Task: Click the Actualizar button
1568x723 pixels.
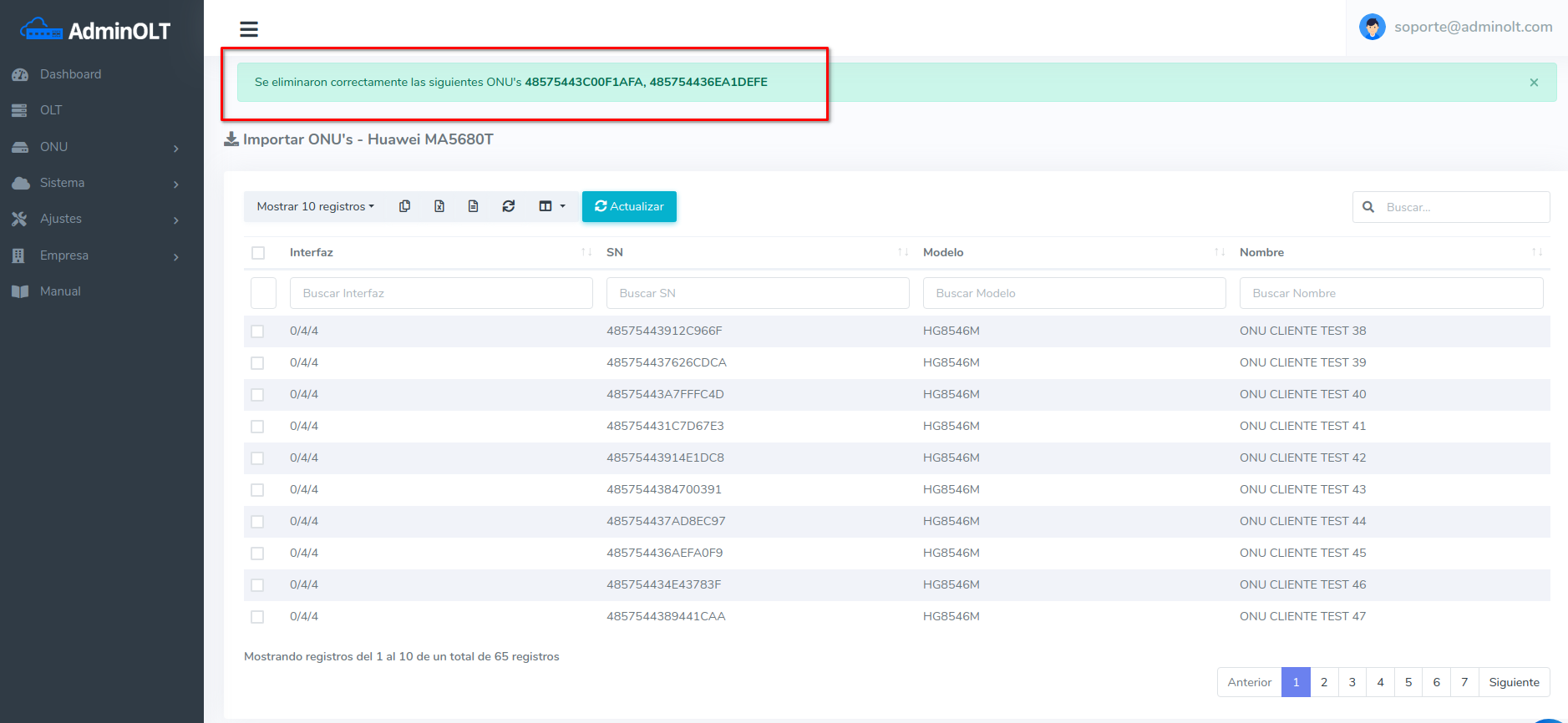Action: click(x=629, y=206)
